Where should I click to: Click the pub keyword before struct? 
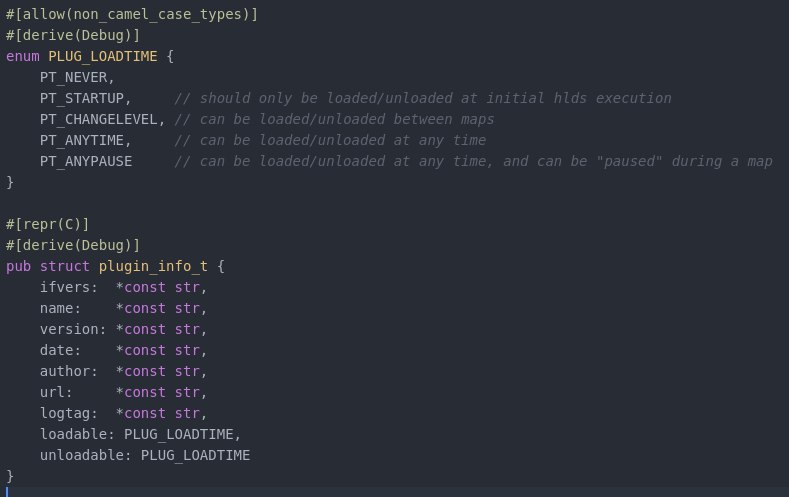[19, 267]
